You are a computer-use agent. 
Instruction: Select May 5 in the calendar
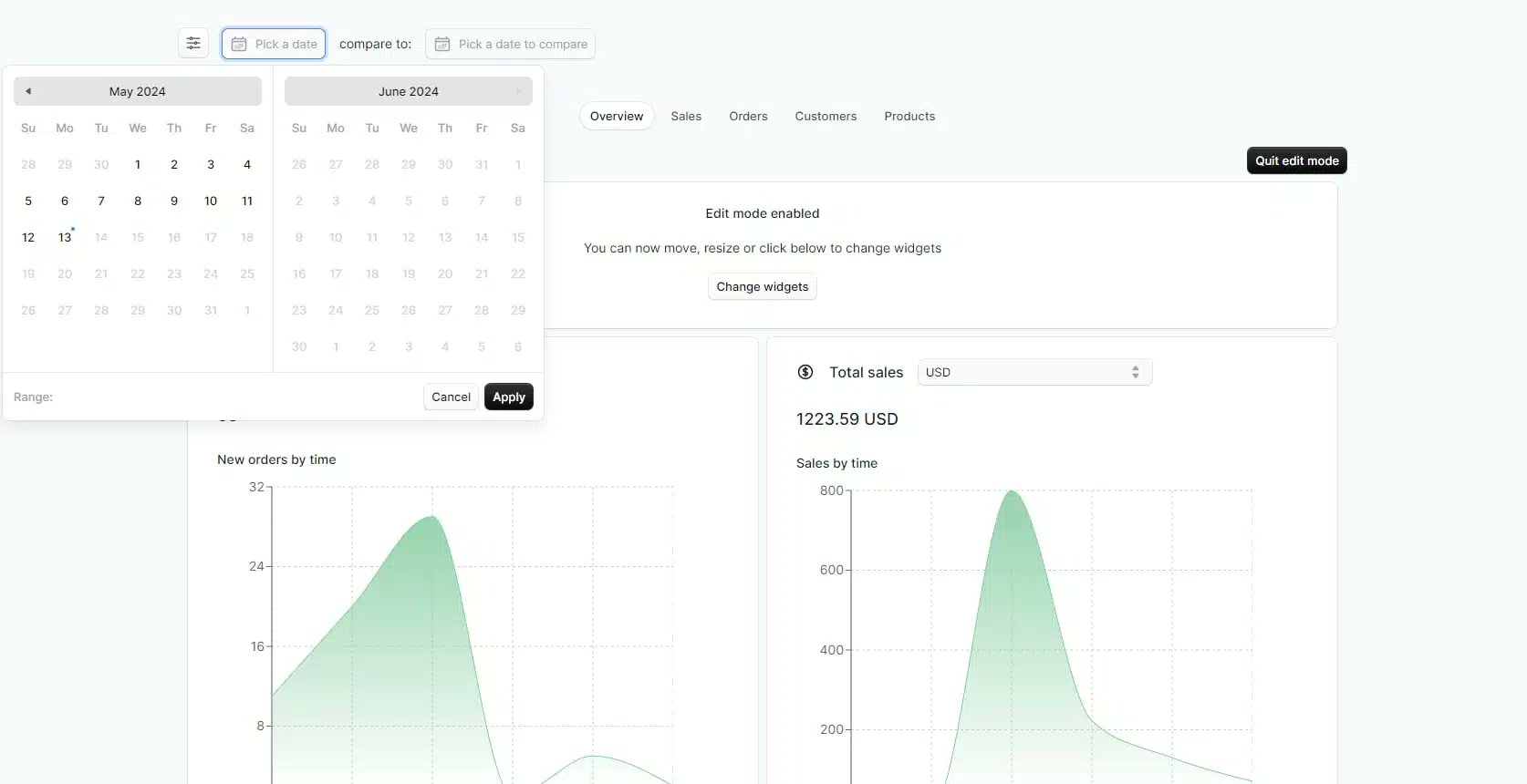click(28, 201)
